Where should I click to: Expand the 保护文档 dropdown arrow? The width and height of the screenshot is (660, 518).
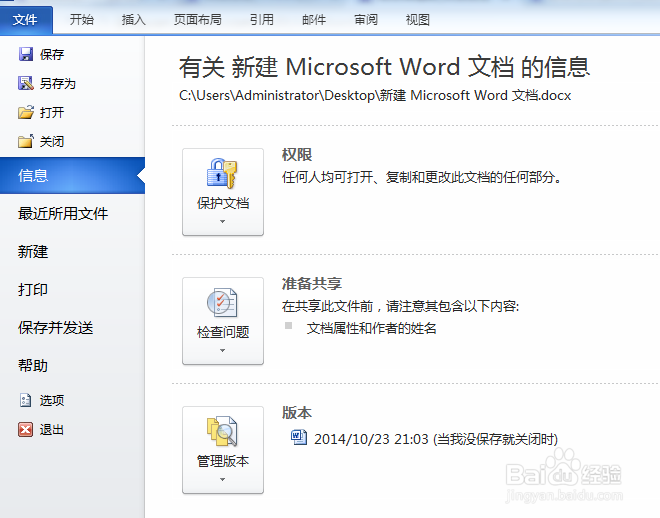[x=223, y=221]
